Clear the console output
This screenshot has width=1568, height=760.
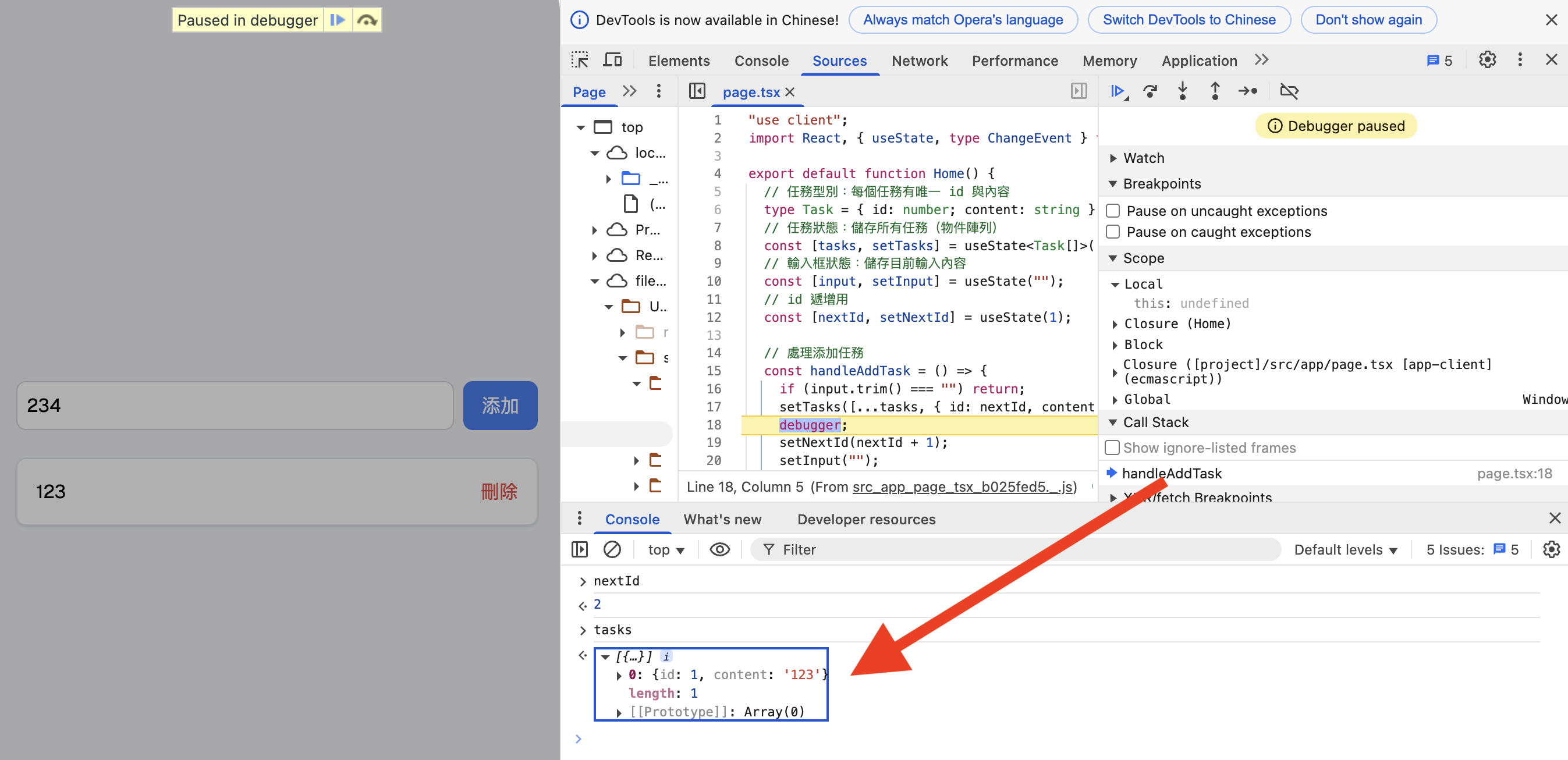612,549
